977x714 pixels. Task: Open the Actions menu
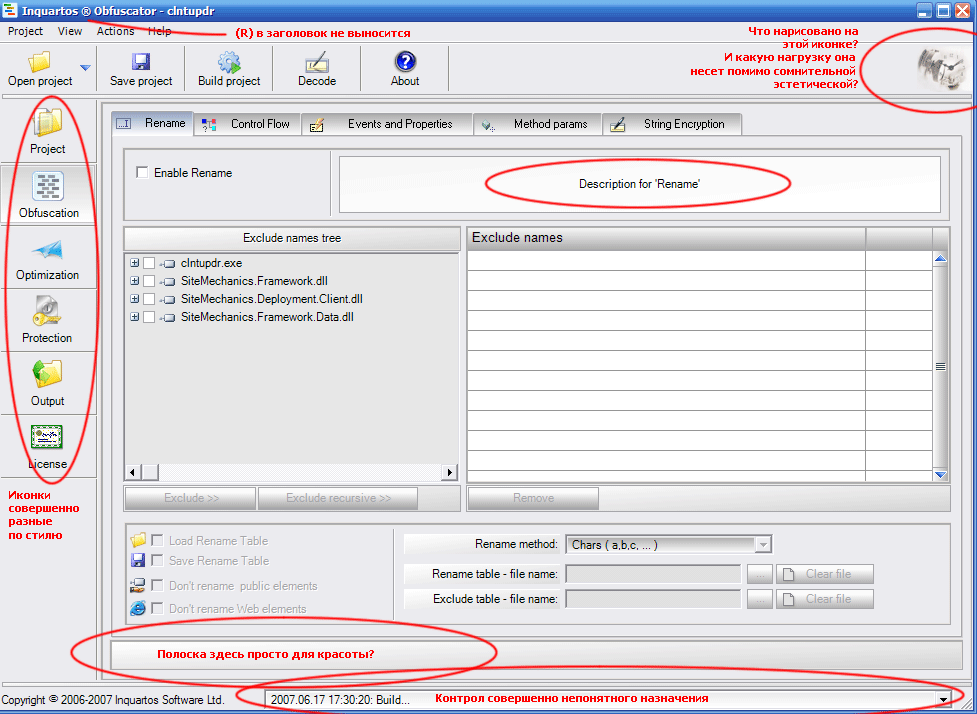(x=115, y=31)
